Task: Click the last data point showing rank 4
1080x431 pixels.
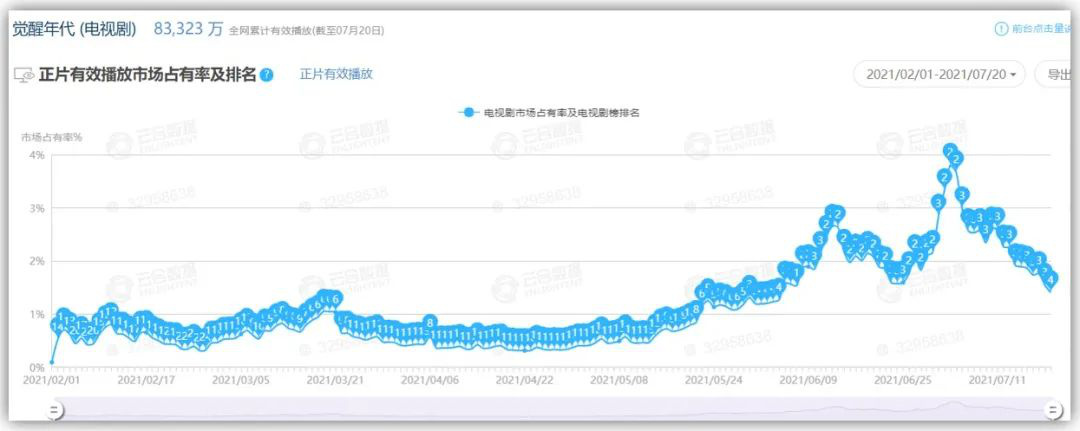Action: pos(1051,280)
